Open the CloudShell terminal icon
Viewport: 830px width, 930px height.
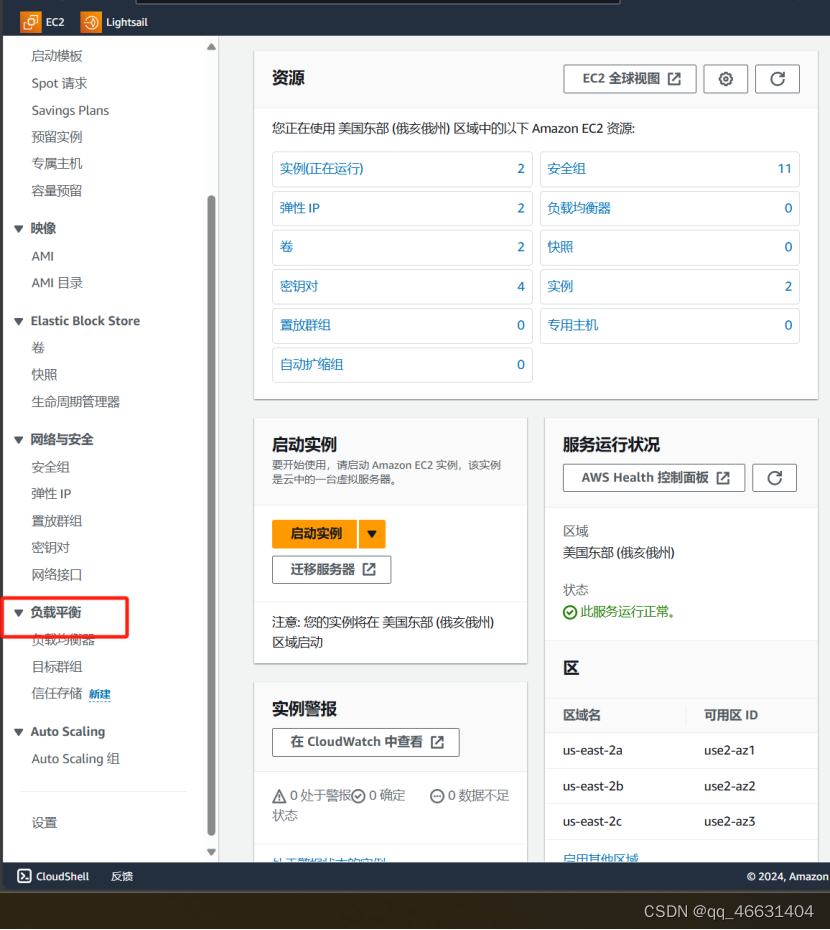point(24,876)
